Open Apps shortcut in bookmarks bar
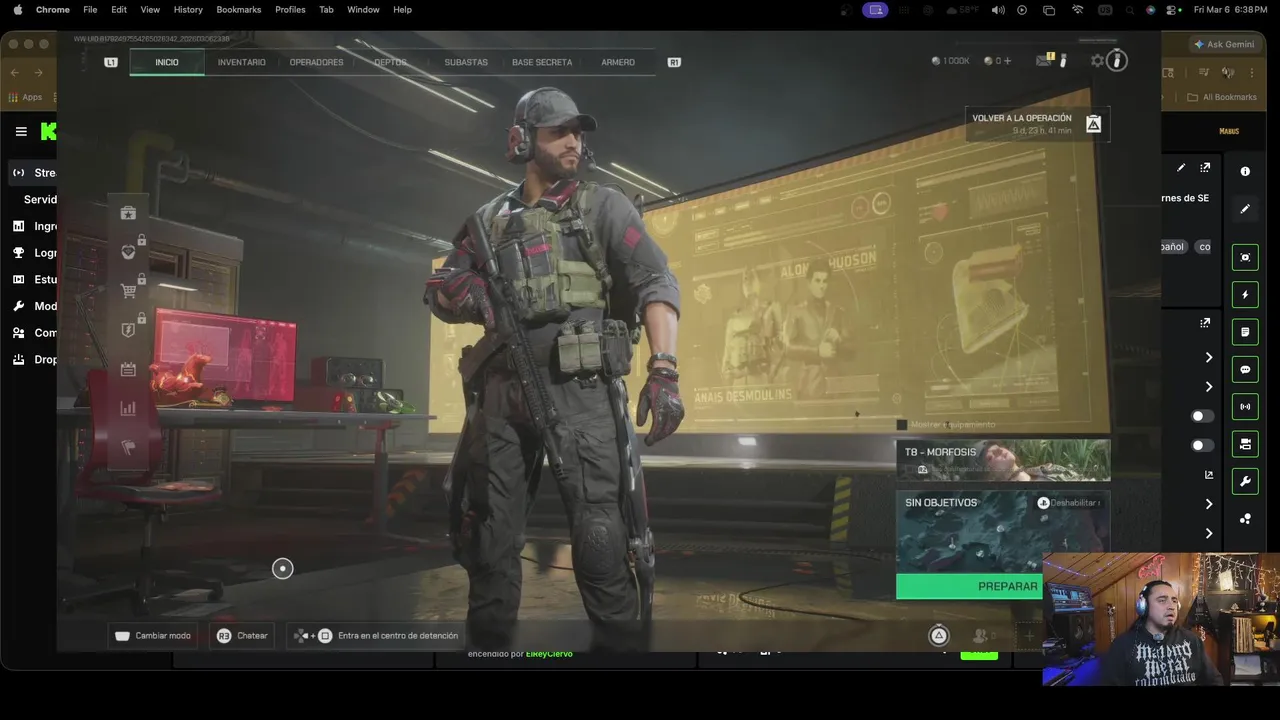The width and height of the screenshot is (1280, 720). [x=25, y=97]
